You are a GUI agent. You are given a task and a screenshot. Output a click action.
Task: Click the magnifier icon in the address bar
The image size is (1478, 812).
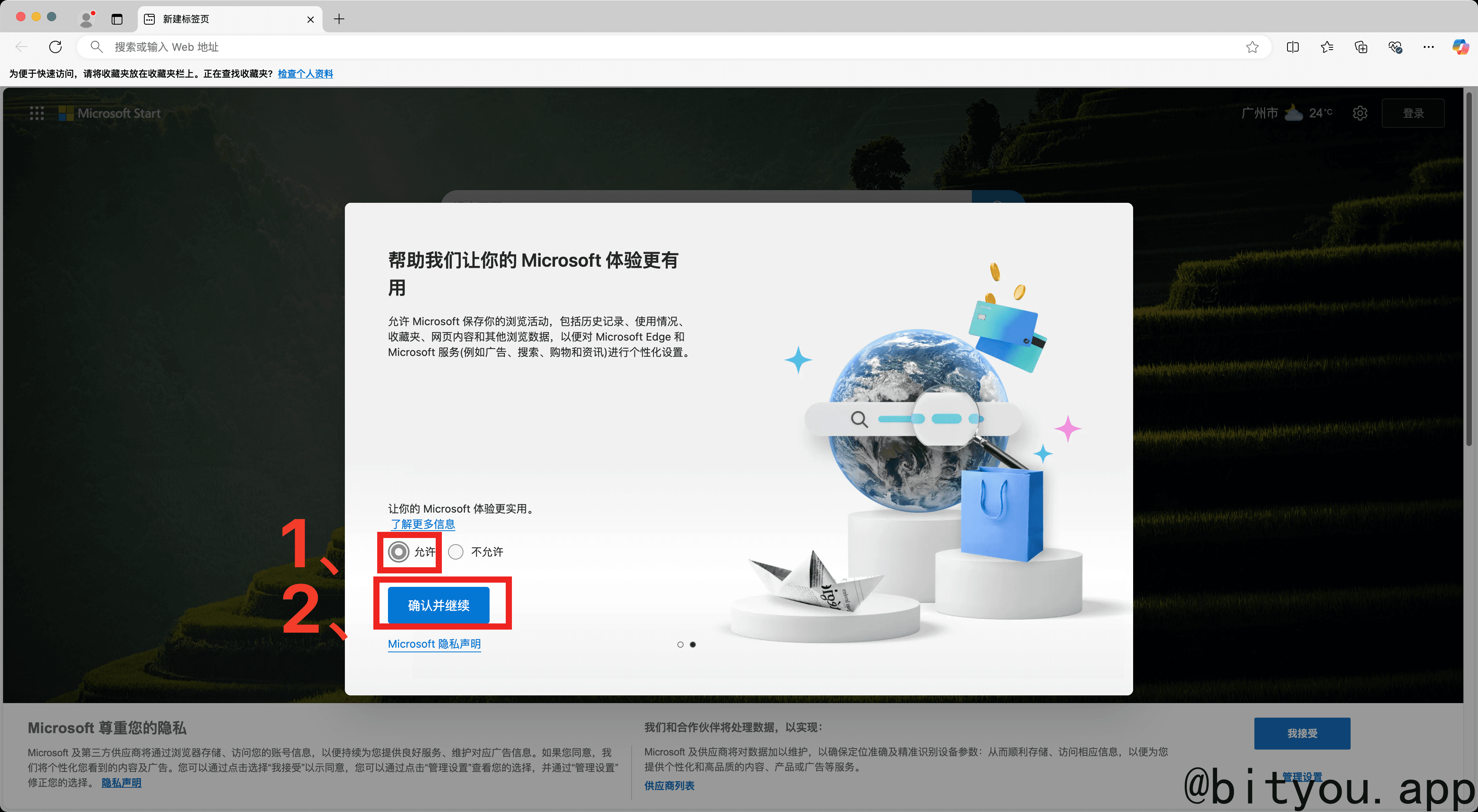tap(96, 47)
